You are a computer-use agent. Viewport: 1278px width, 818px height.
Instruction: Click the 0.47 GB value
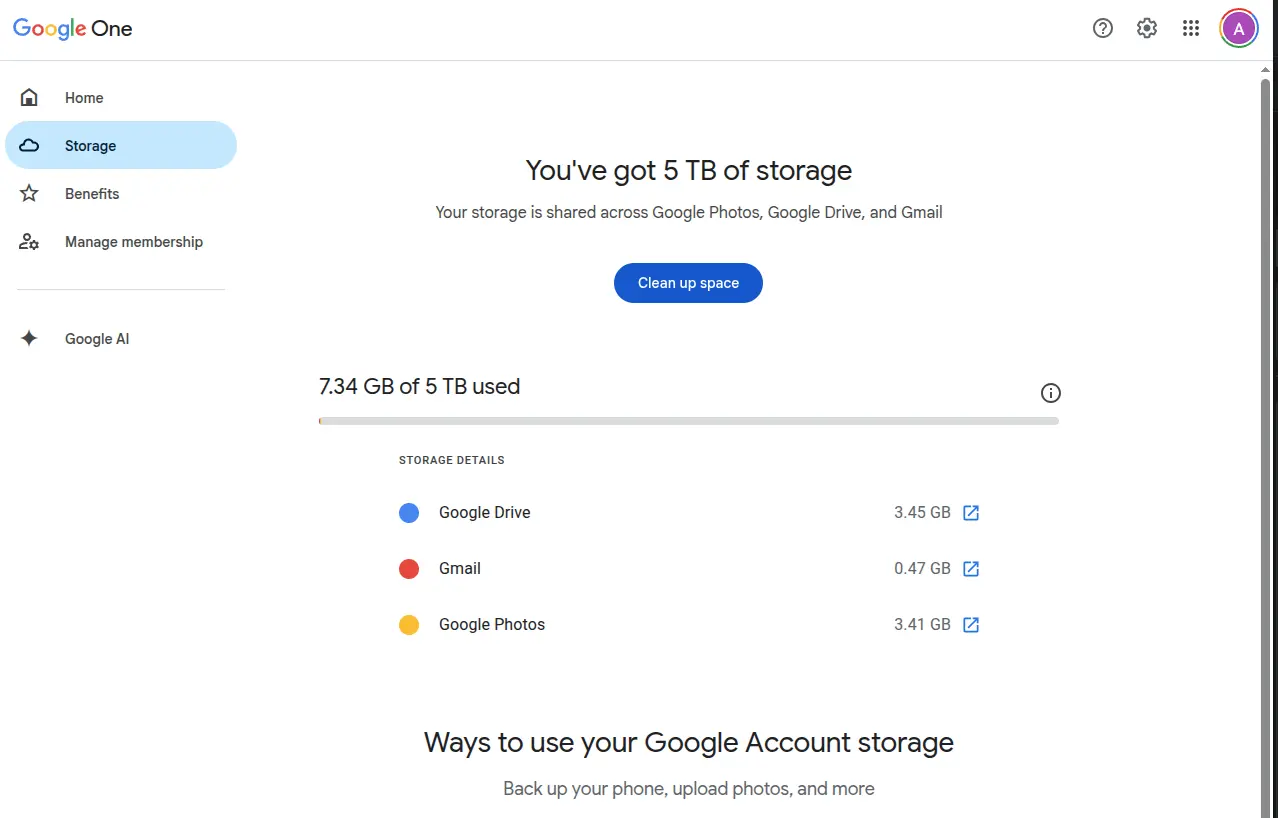922,568
